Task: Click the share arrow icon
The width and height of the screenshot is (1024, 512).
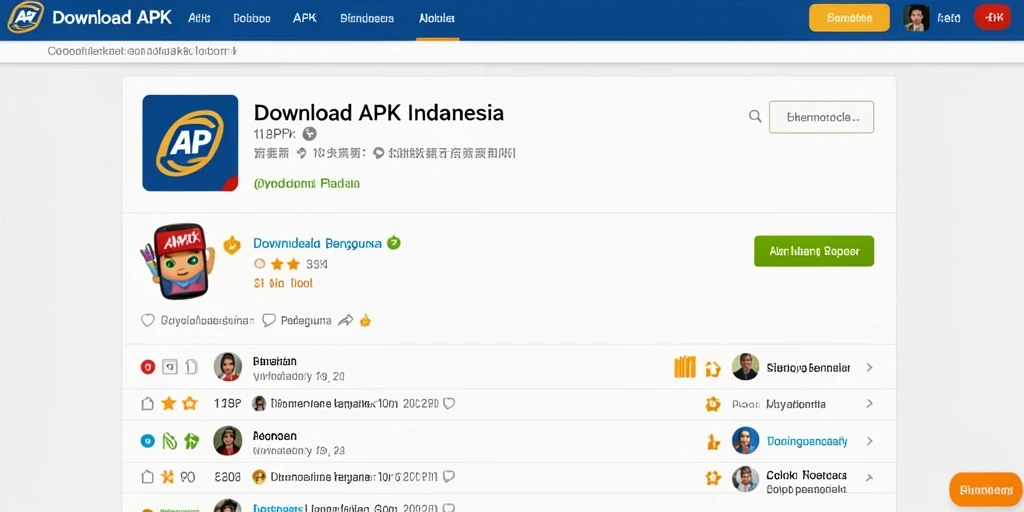Action: click(x=345, y=320)
